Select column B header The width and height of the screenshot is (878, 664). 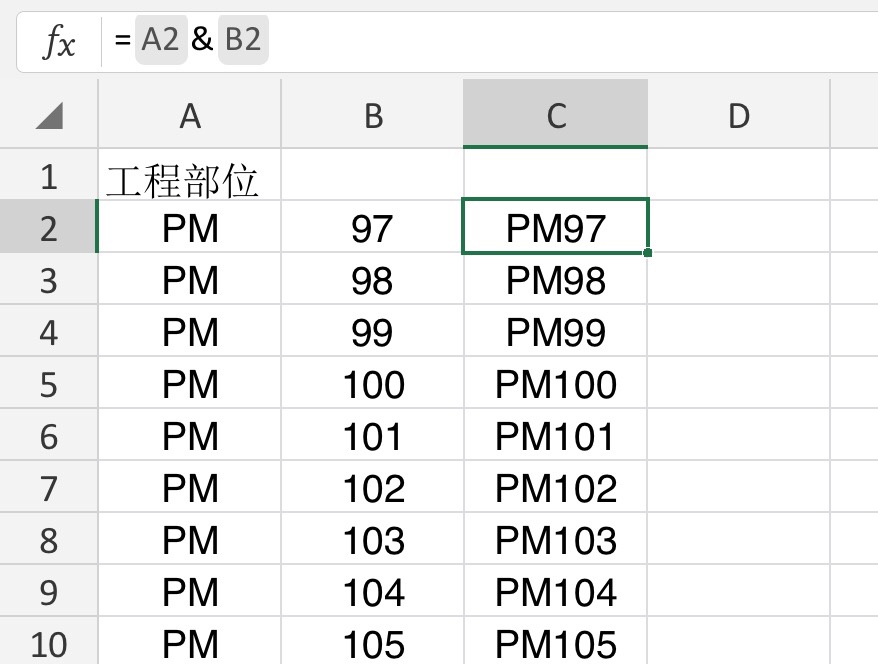coord(373,116)
